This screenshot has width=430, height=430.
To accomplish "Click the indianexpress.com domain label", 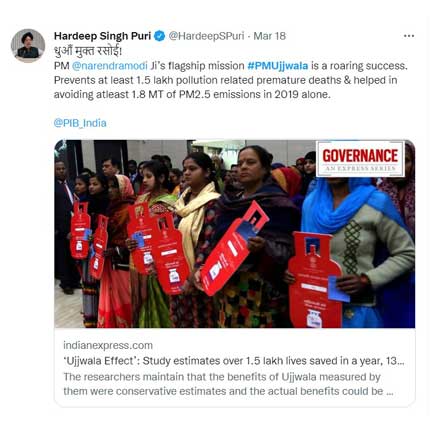I will [x=108, y=345].
